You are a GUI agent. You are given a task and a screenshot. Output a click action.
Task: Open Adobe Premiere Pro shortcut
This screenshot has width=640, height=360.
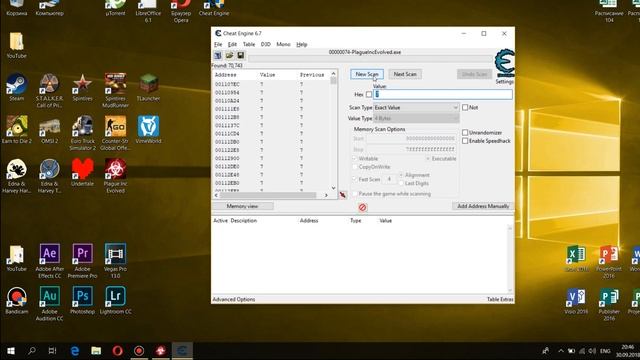coord(82,261)
